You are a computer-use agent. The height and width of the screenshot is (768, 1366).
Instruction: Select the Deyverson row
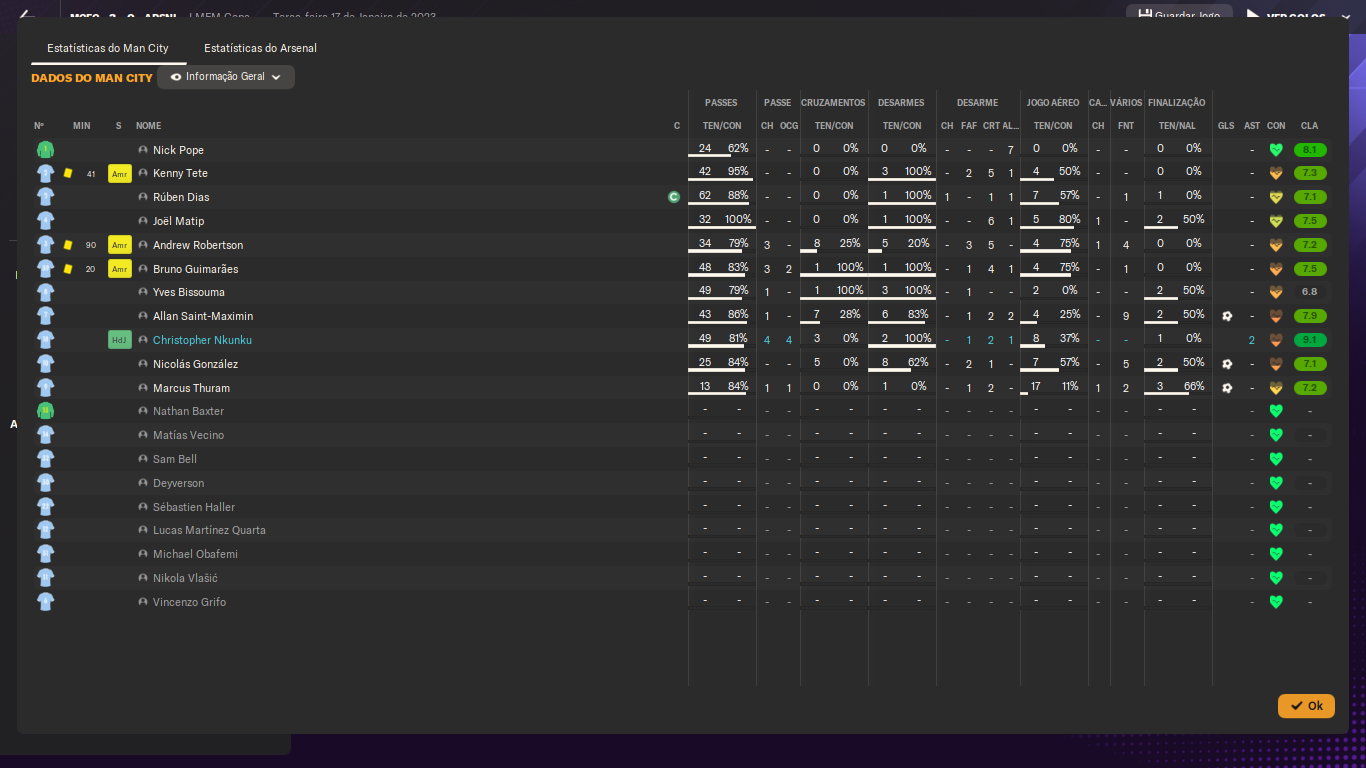[683, 483]
